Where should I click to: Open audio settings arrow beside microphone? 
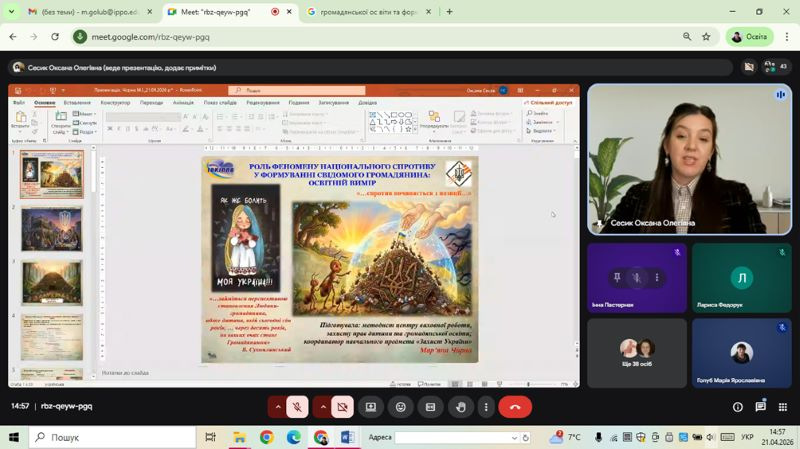pyautogui.click(x=278, y=407)
